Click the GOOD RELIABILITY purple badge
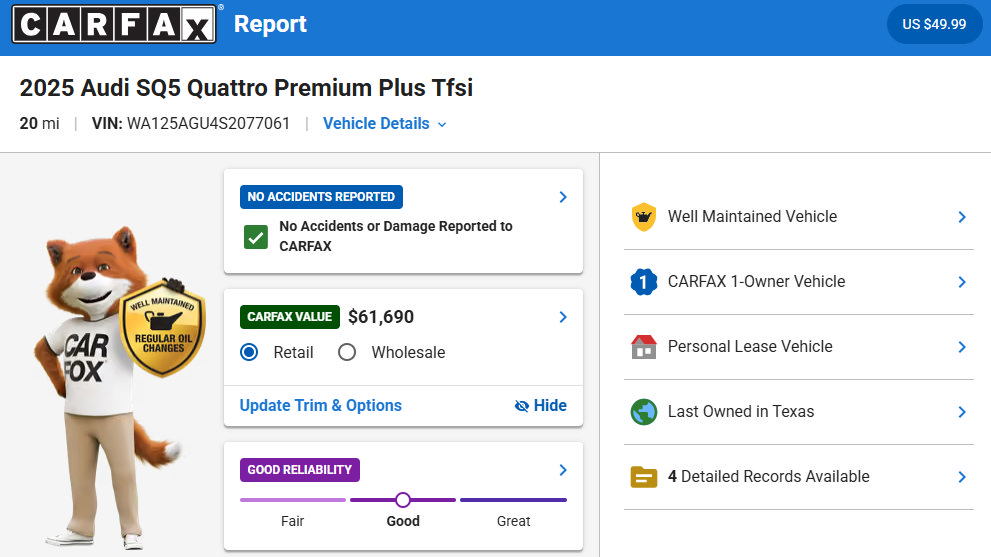 300,470
